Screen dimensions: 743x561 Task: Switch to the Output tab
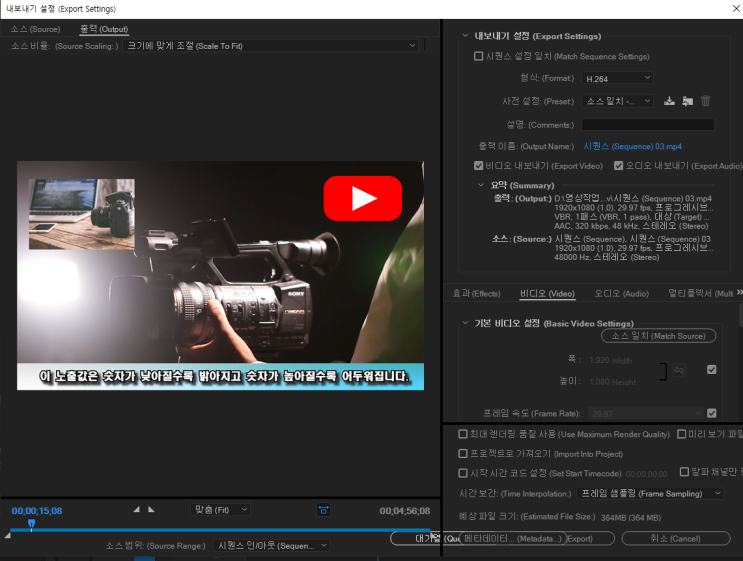coord(104,29)
